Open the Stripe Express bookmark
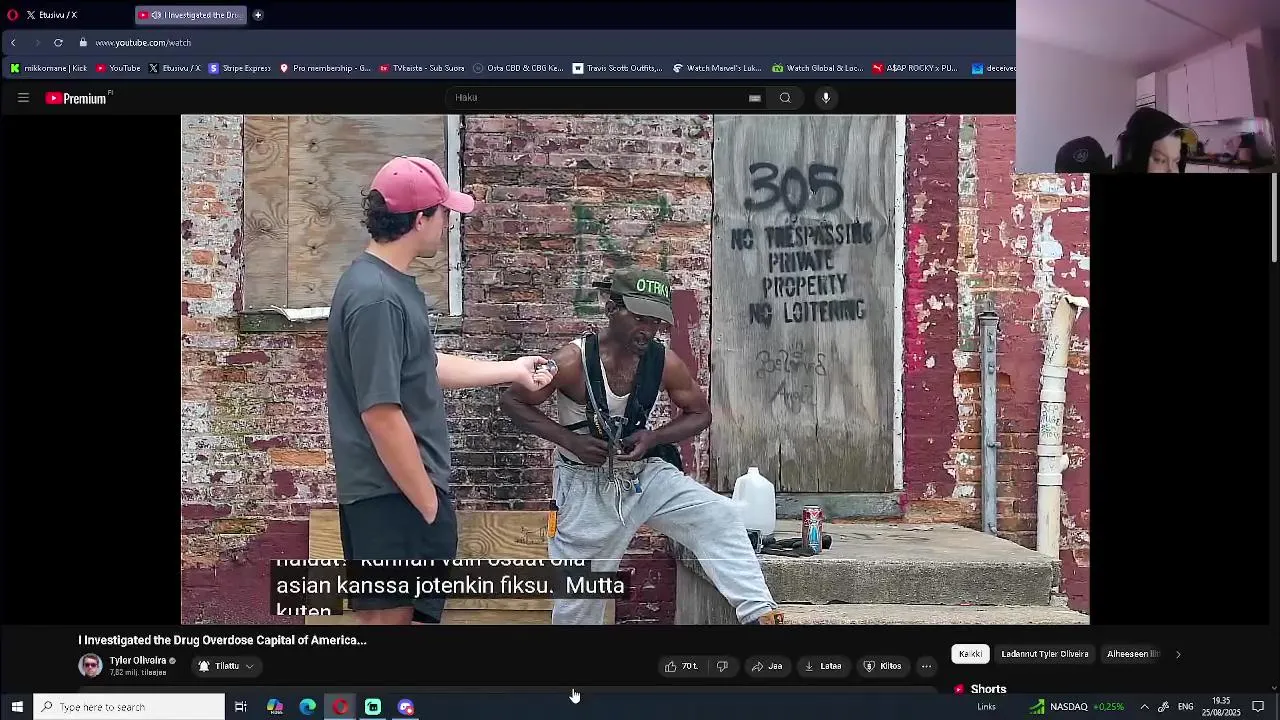 240,68
